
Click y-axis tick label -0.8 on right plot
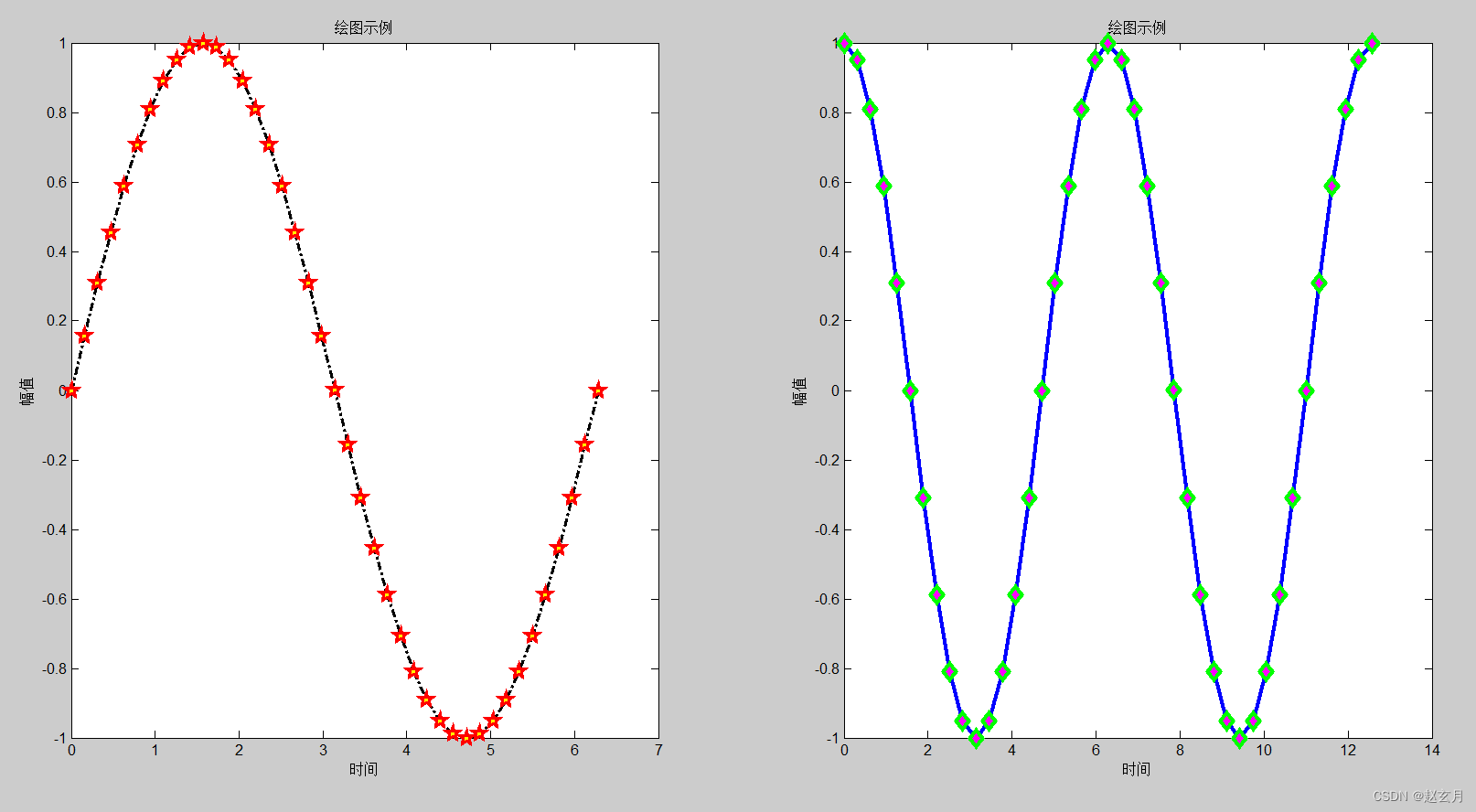pos(828,668)
